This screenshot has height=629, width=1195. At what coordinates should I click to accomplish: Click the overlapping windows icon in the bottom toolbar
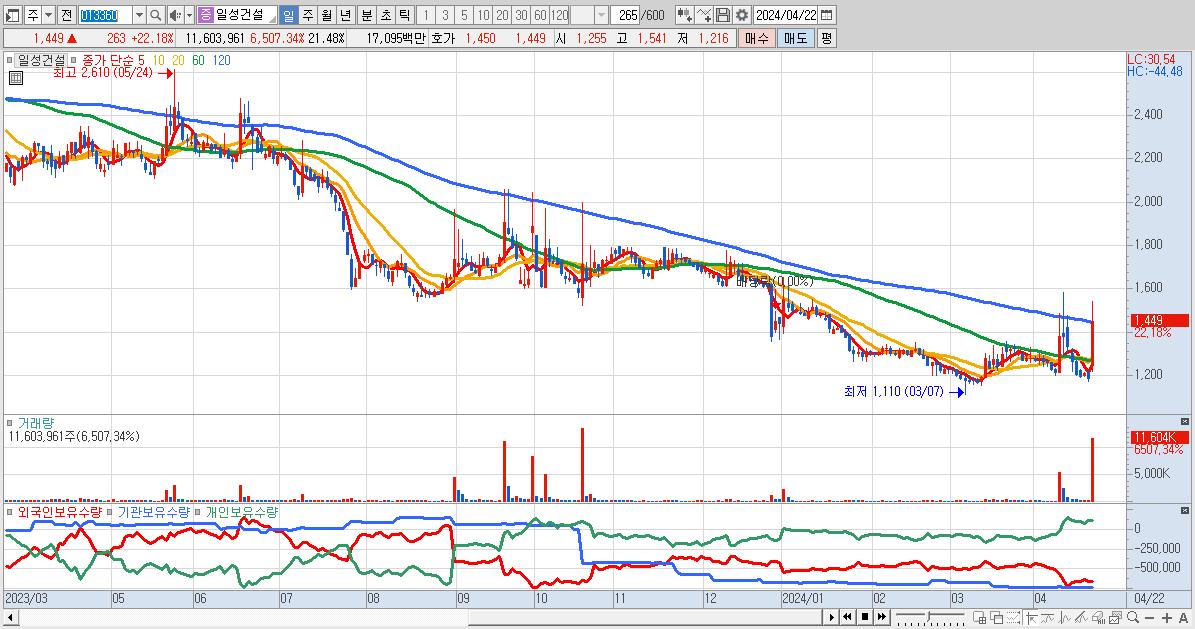(x=996, y=617)
